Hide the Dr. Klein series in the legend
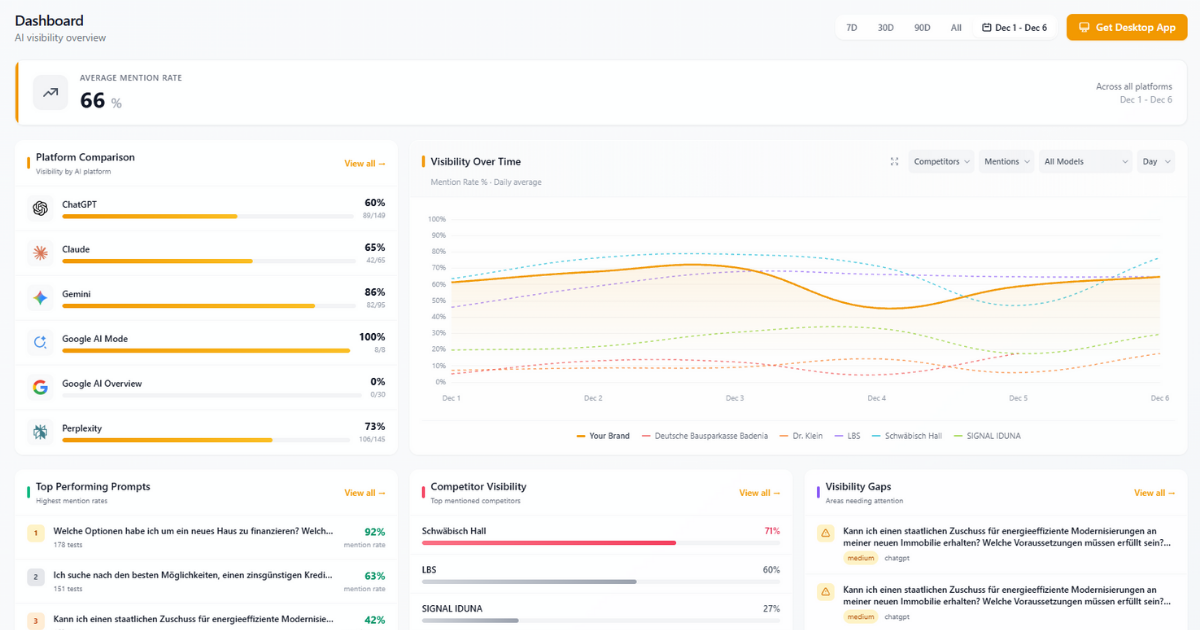This screenshot has height=630, width=1200. coord(808,435)
